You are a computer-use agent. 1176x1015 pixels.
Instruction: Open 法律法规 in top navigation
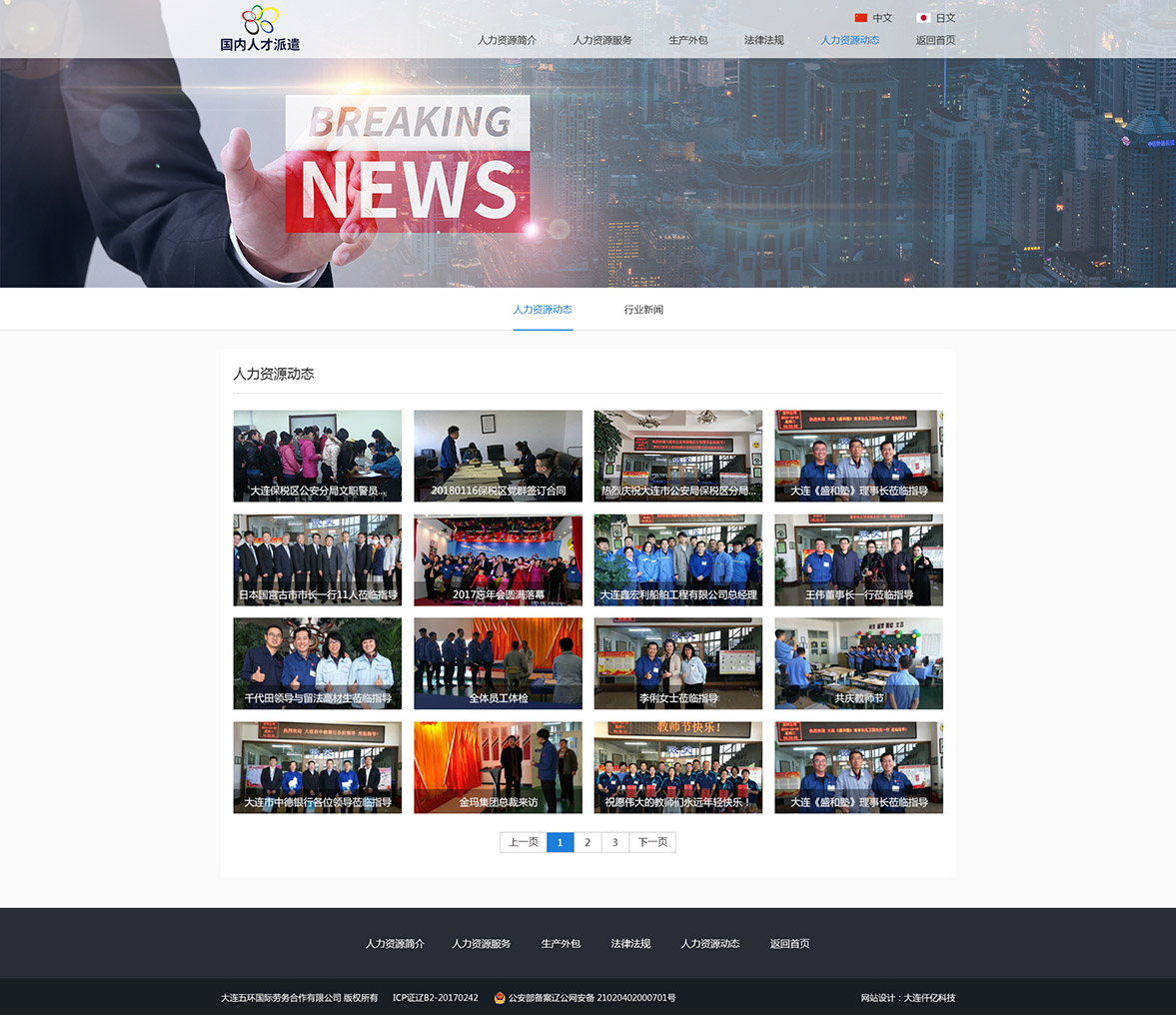pos(763,41)
